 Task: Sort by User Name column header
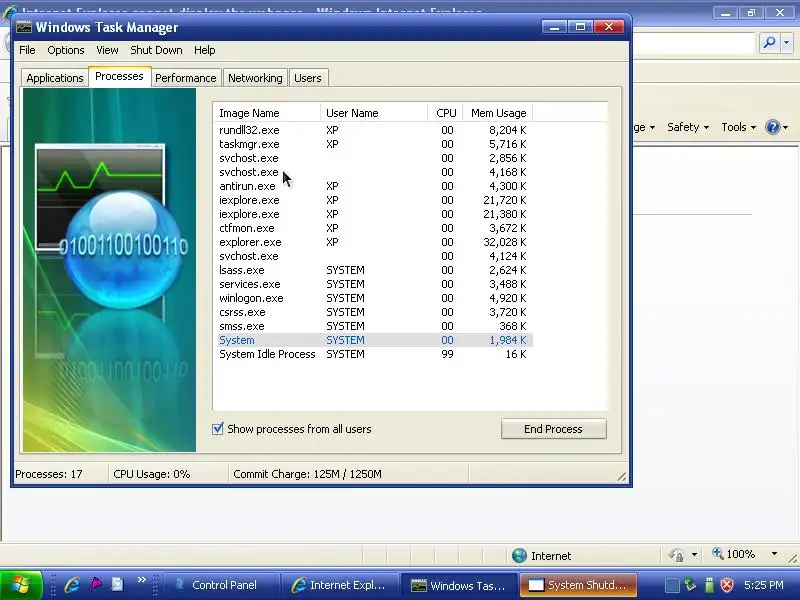click(373, 113)
